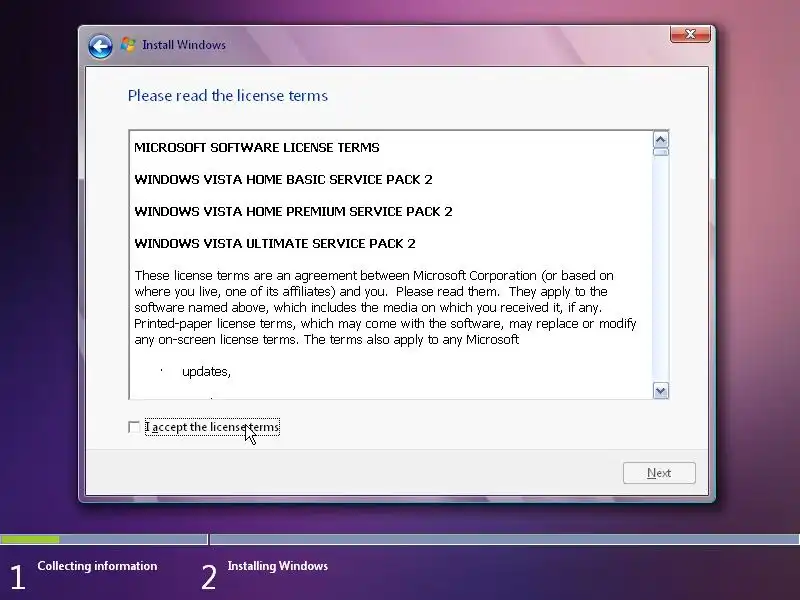Click the license agreement paragraph text

click(x=385, y=308)
